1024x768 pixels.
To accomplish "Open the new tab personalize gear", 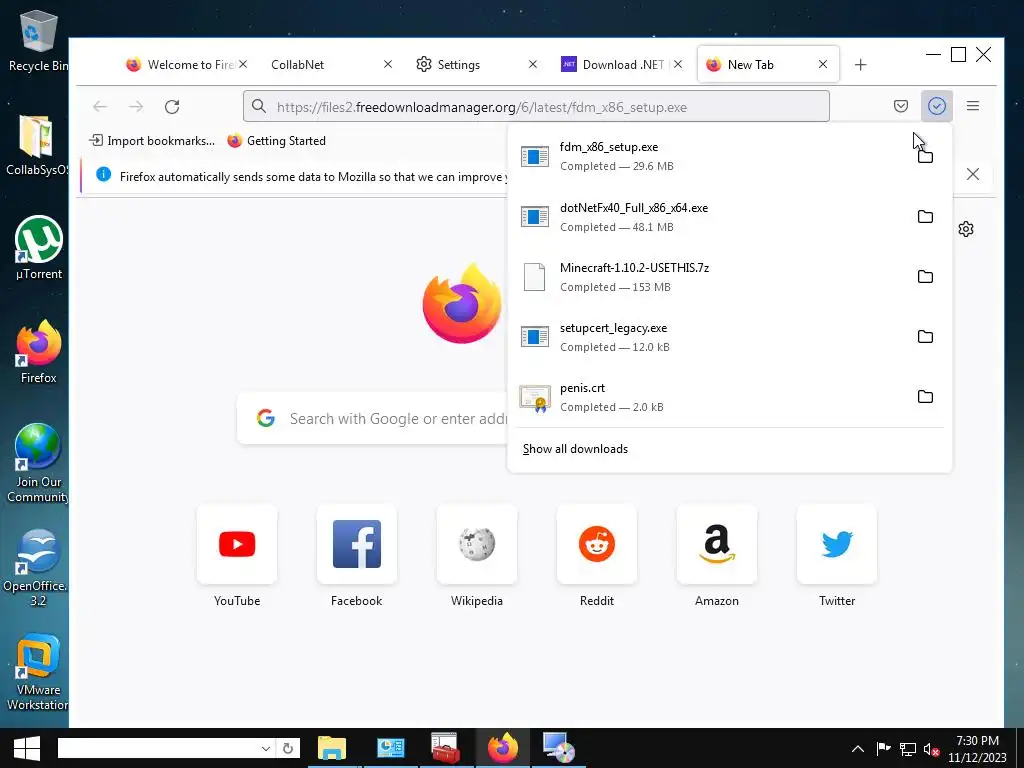I will [966, 229].
